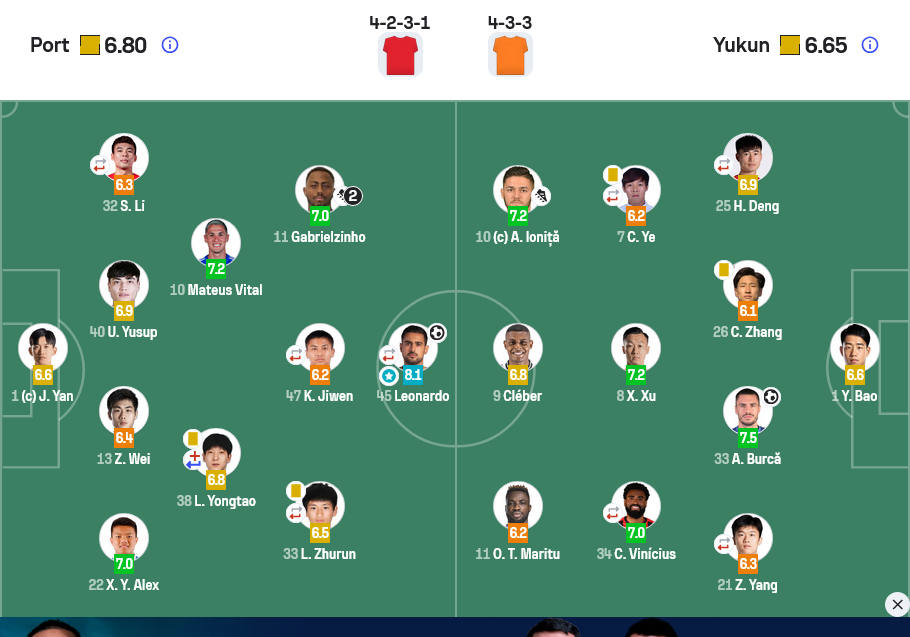Click Leonardo's 8.1 rating badge
The height and width of the screenshot is (637, 910).
click(414, 376)
